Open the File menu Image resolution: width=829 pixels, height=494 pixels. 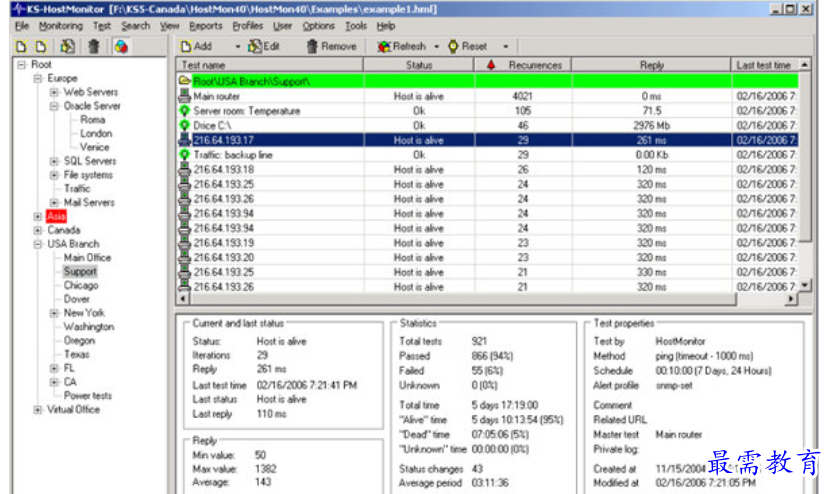tap(22, 26)
